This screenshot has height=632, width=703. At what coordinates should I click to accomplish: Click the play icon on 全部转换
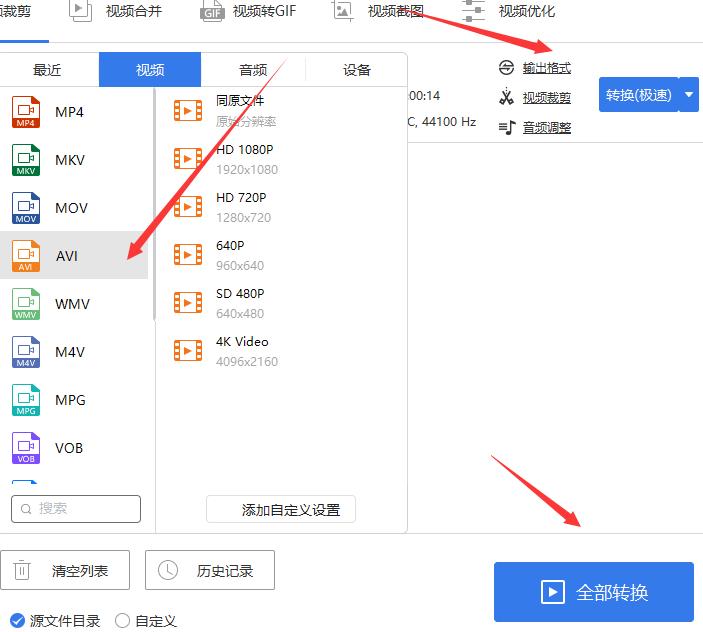coord(552,592)
